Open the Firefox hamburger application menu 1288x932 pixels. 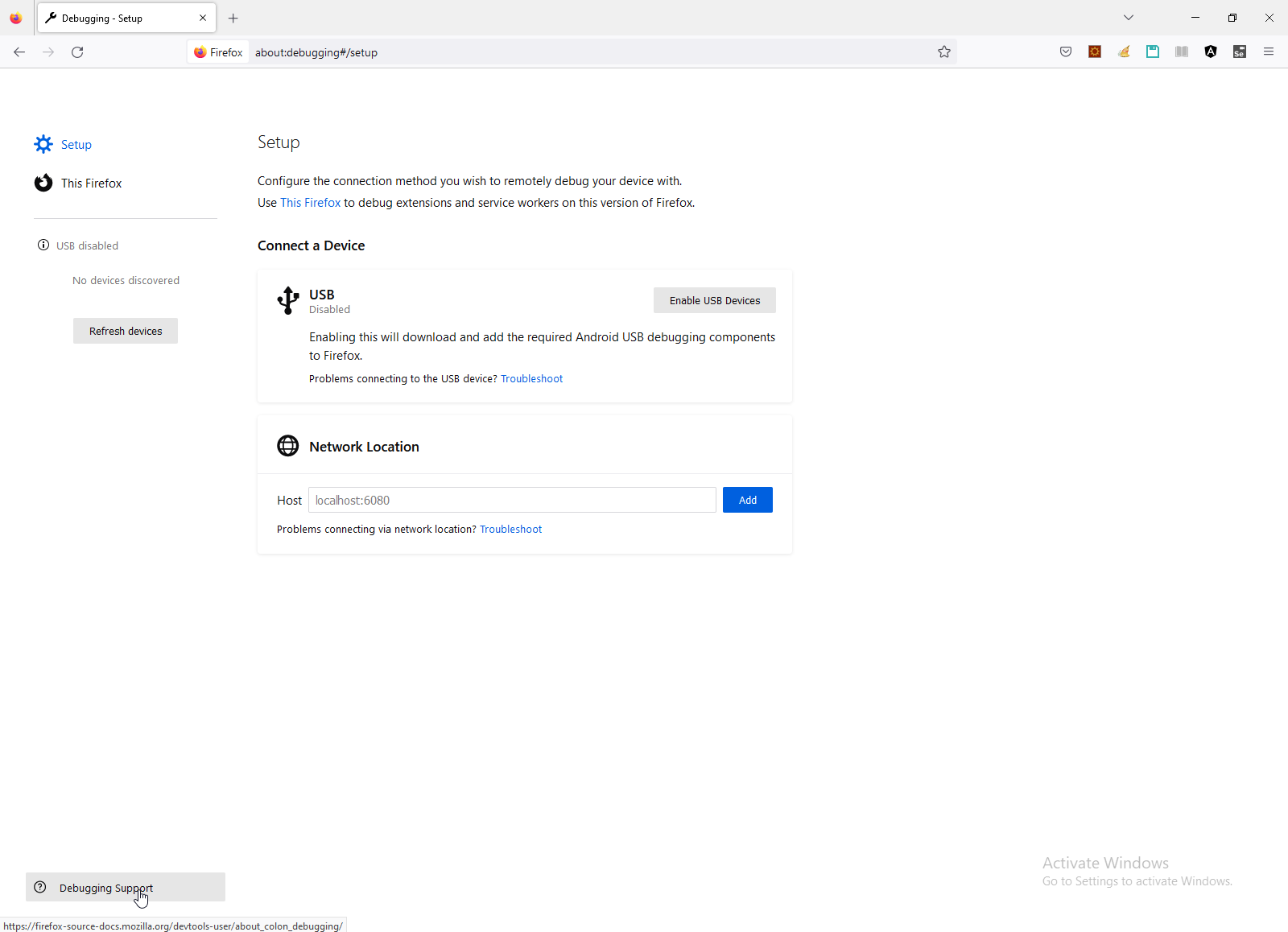[1269, 52]
